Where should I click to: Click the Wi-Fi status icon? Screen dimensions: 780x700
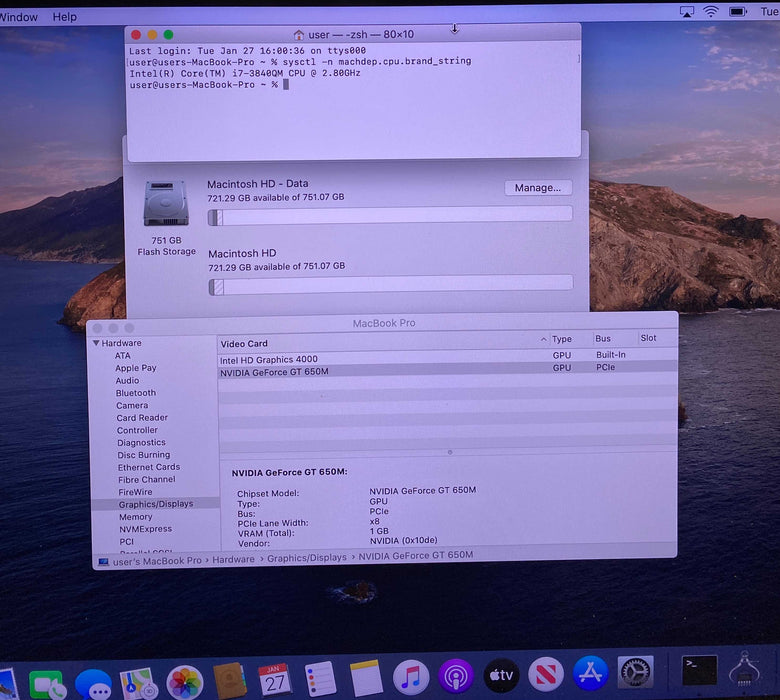pyautogui.click(x=711, y=11)
